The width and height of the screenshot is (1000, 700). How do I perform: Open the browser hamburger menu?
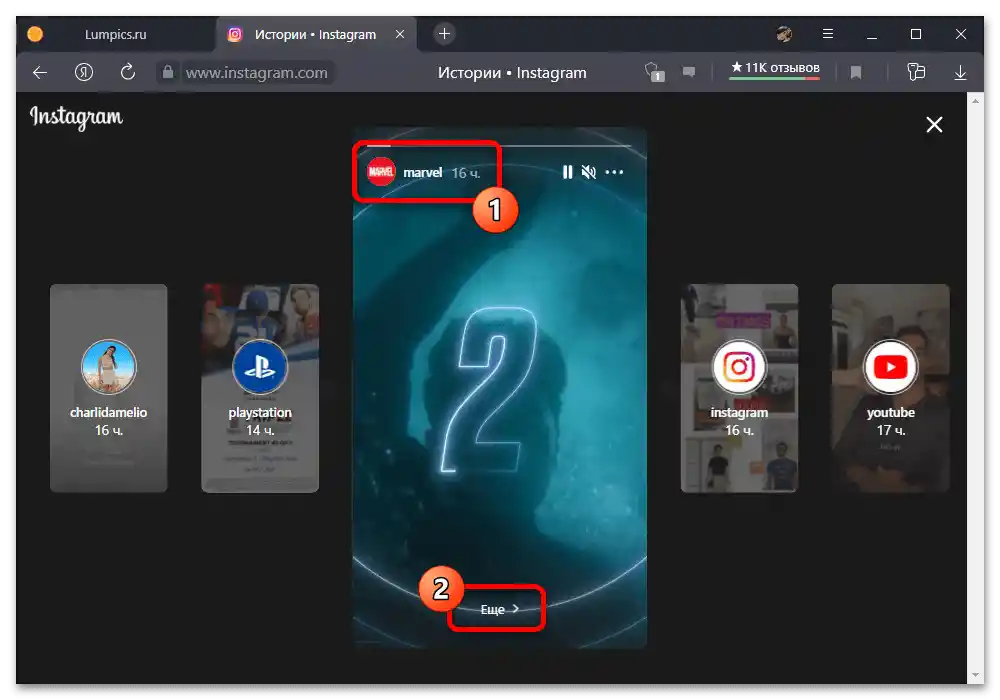828,34
